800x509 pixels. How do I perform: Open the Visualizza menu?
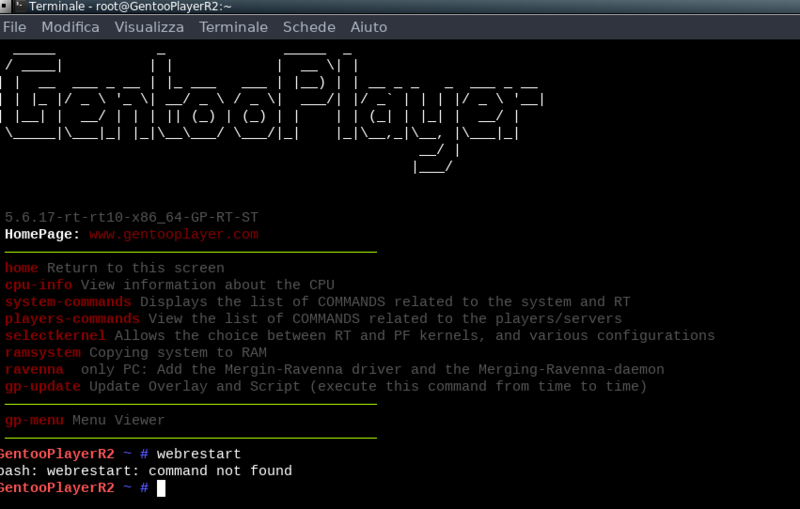pos(149,27)
